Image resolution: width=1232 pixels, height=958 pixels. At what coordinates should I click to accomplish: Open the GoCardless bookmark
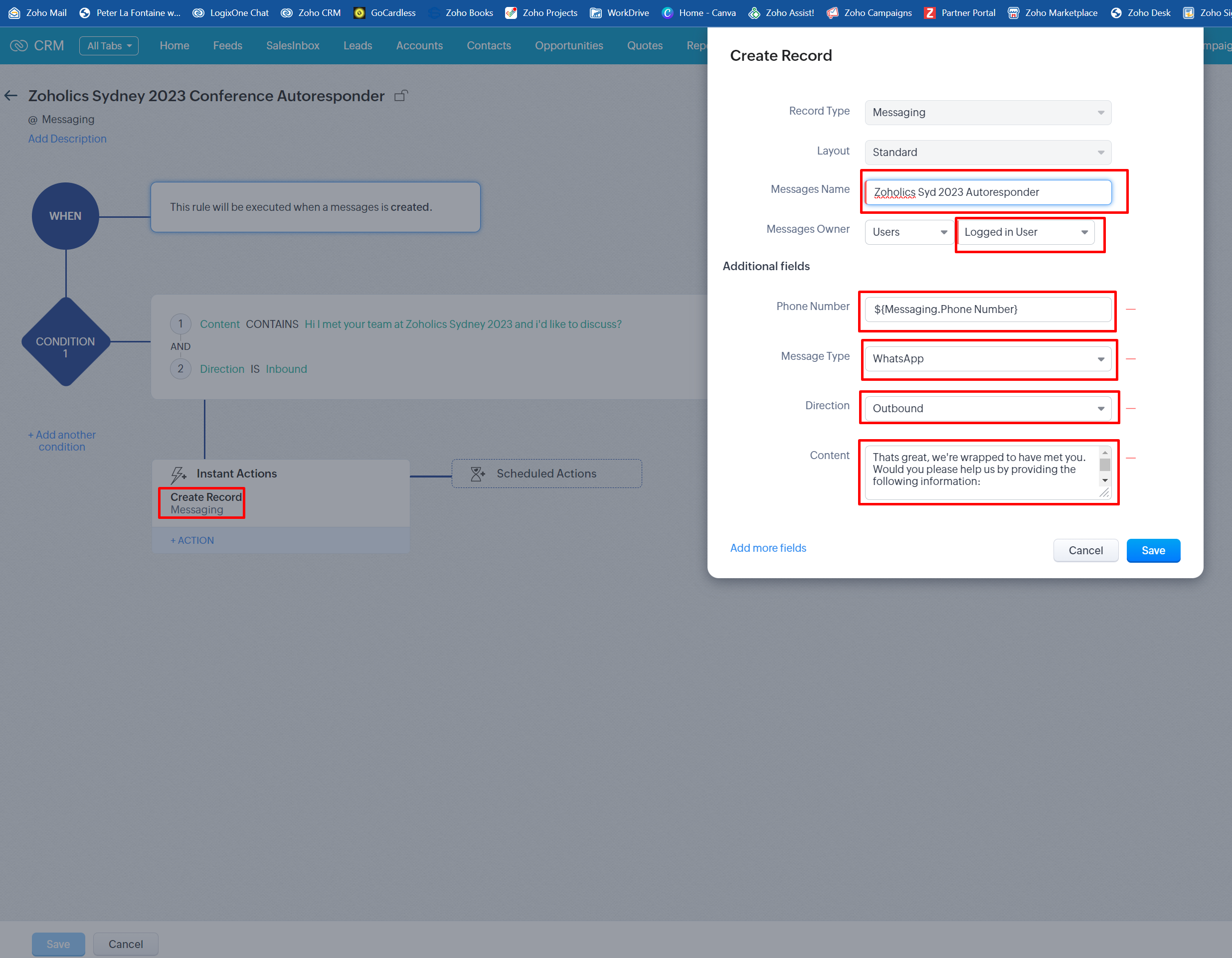(x=385, y=12)
